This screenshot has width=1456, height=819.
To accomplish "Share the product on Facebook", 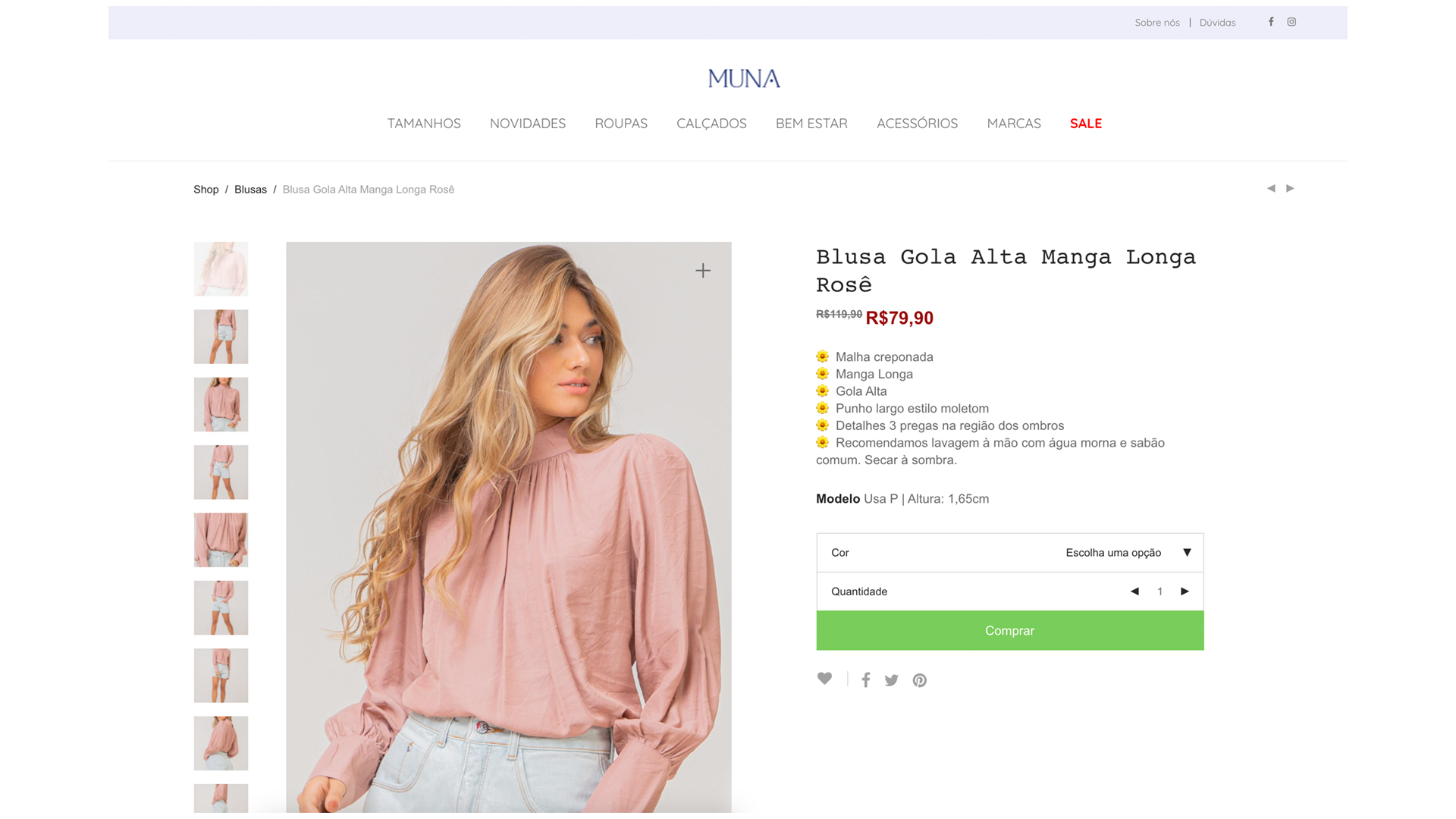I will [x=866, y=680].
